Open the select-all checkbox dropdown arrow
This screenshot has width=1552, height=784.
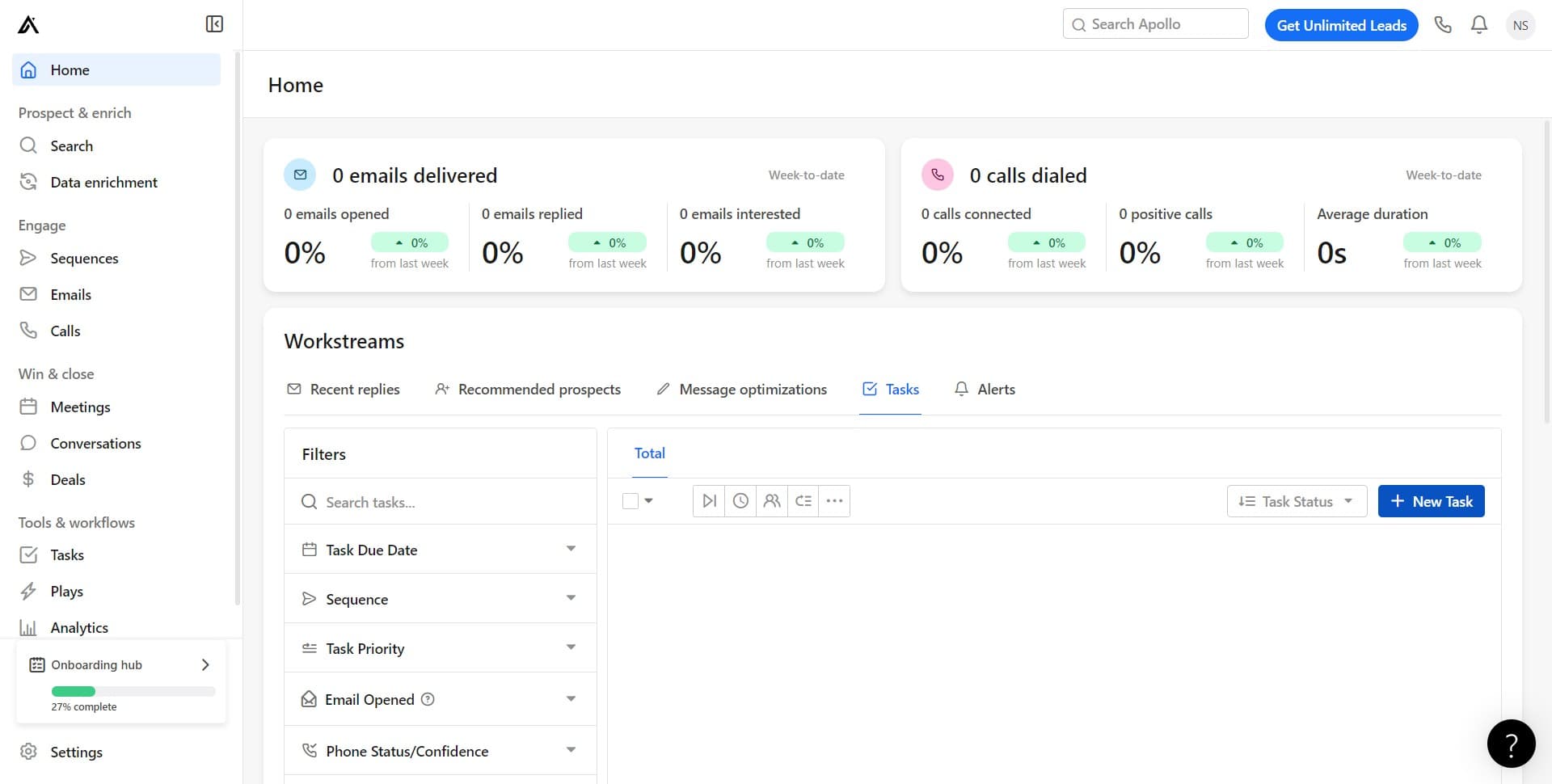pyautogui.click(x=648, y=501)
